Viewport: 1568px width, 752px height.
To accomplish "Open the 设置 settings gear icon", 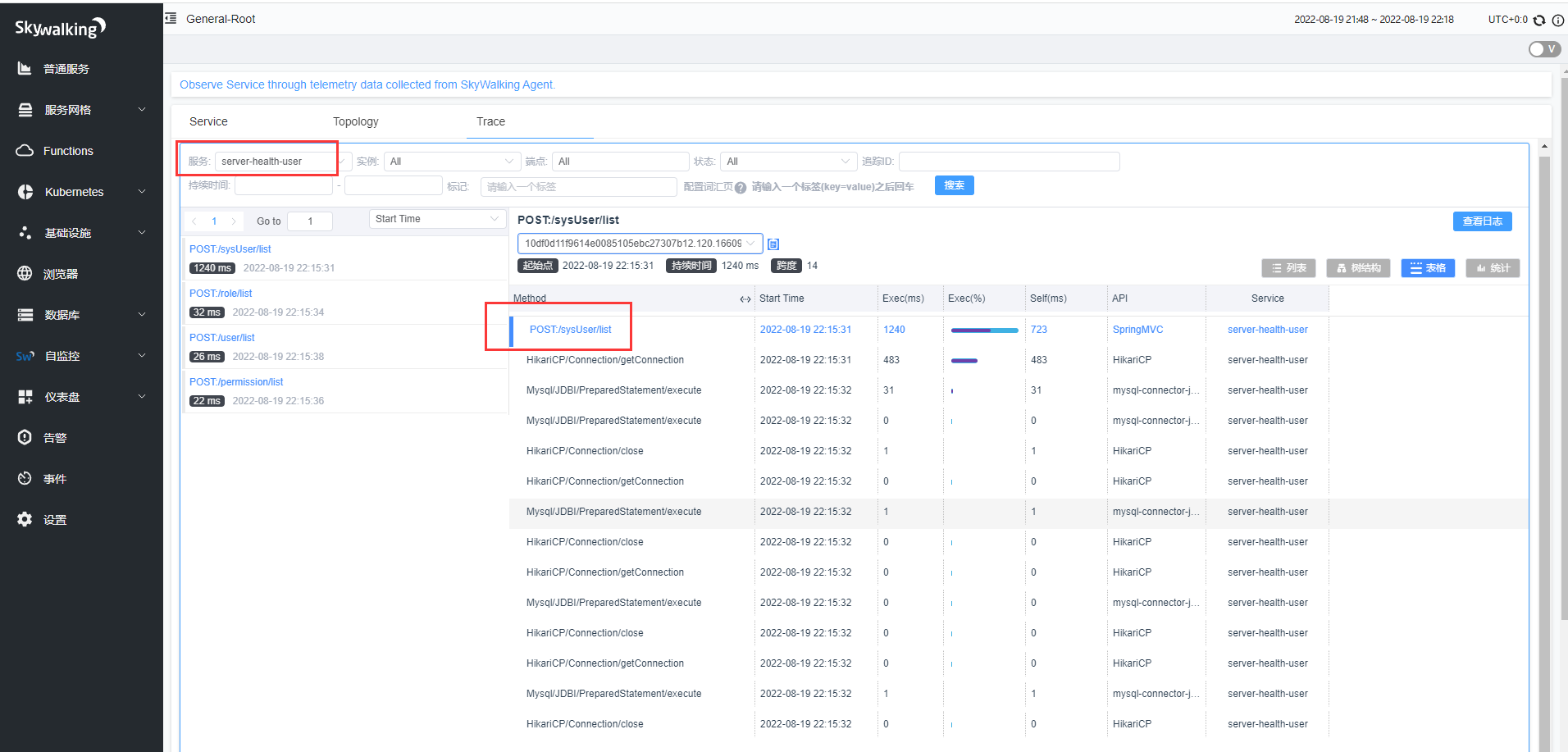I will [25, 519].
